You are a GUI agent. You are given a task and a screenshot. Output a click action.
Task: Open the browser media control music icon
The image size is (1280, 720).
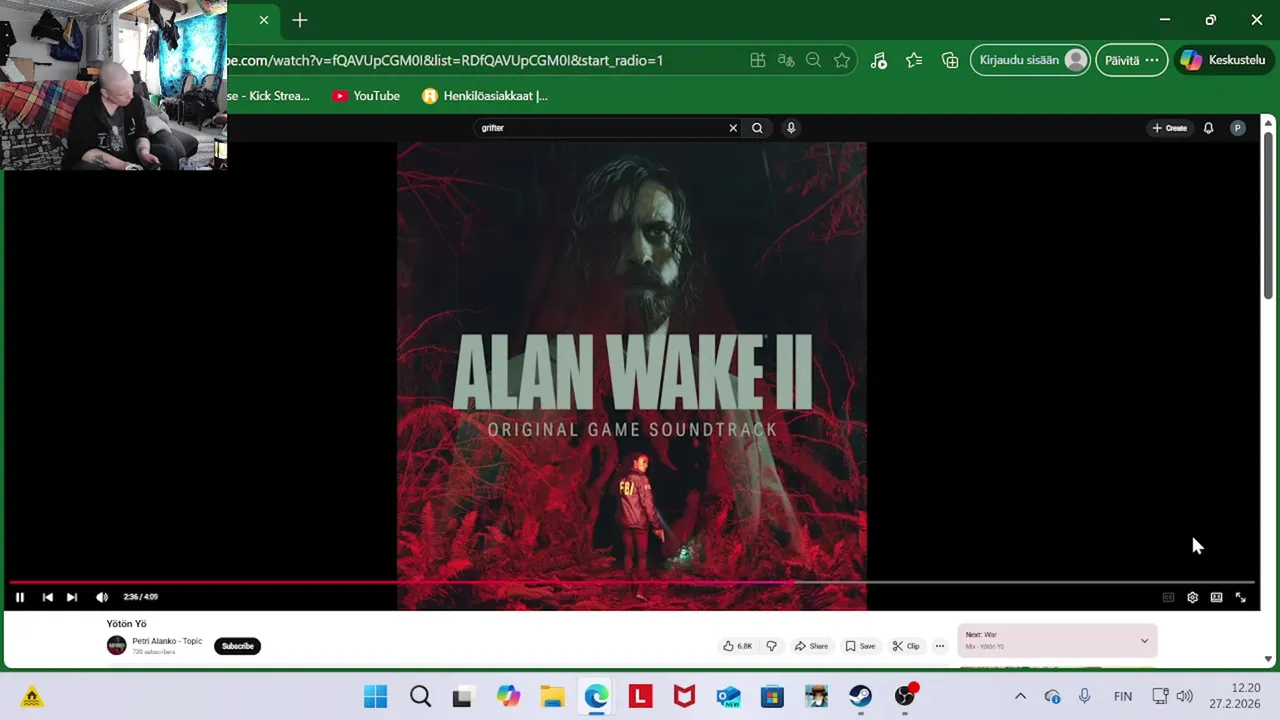tap(878, 60)
